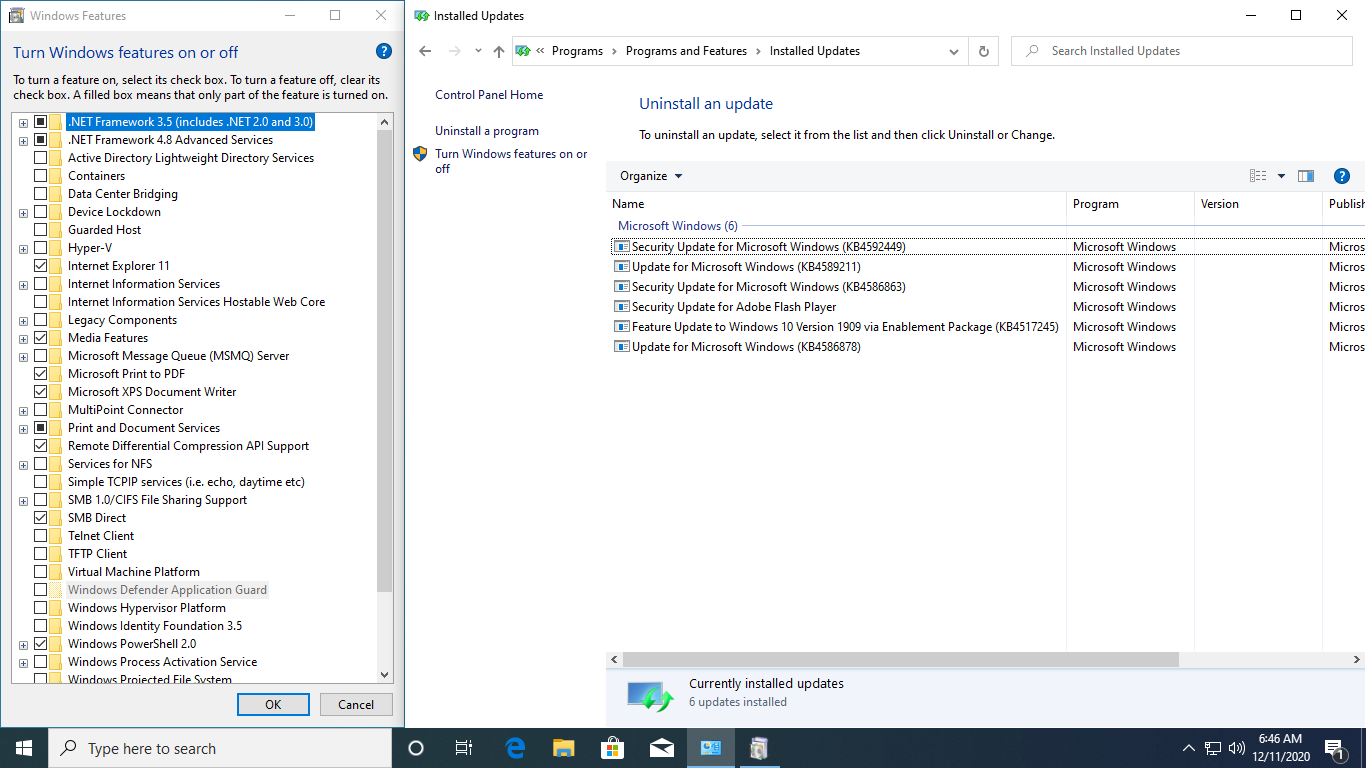Image resolution: width=1366 pixels, height=768 pixels.
Task: Expand the Internet Information Services node
Action: [23, 284]
